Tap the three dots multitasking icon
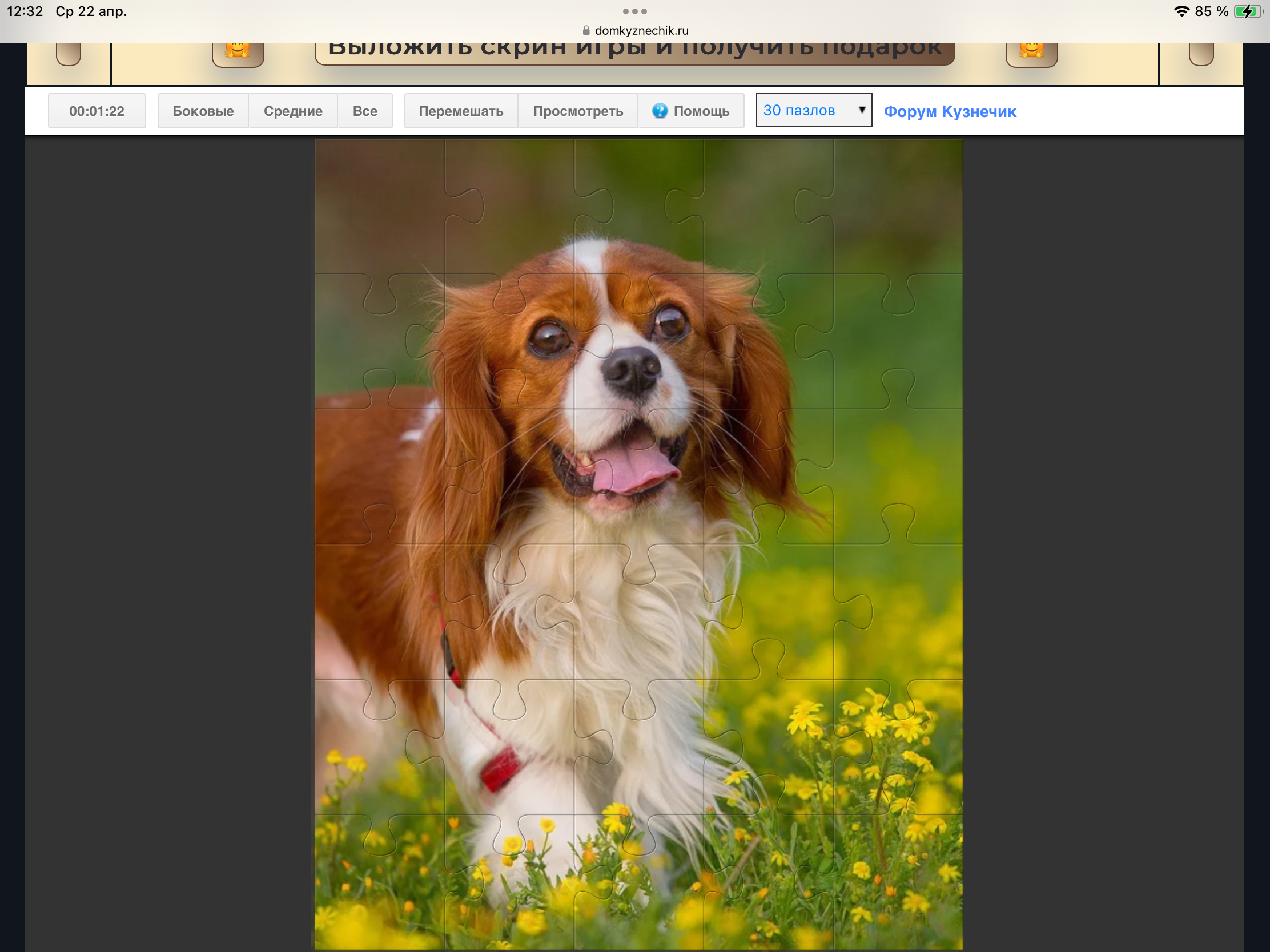Image resolution: width=1270 pixels, height=952 pixels. (x=634, y=11)
